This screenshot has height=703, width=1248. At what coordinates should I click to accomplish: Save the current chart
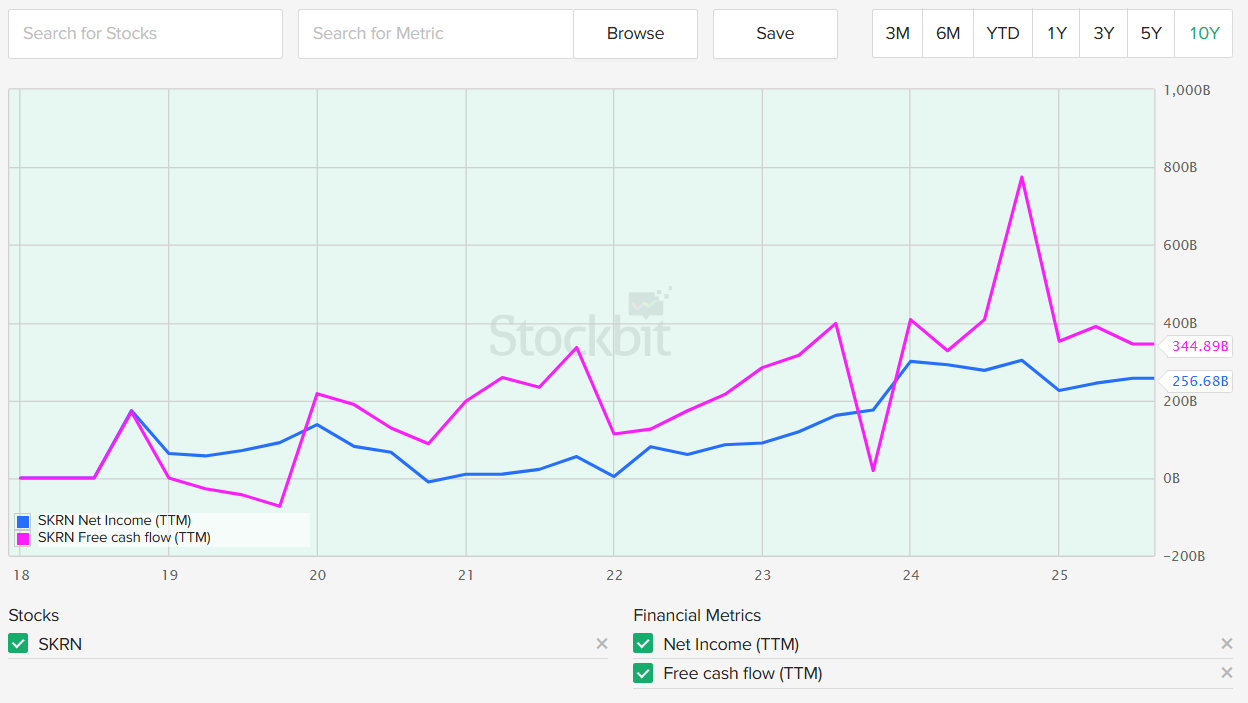[x=775, y=34]
